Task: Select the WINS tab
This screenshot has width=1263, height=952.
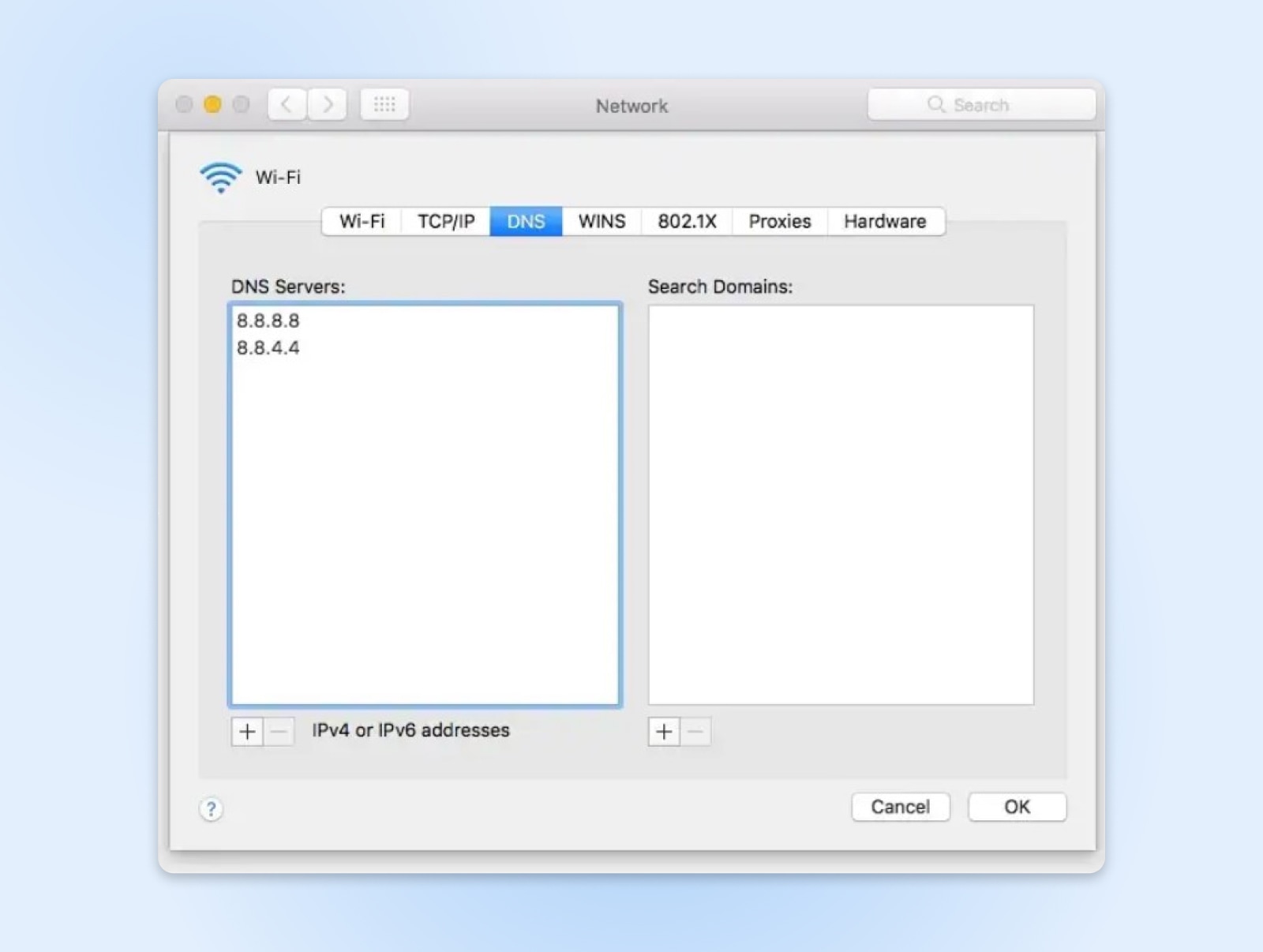Action: [601, 221]
